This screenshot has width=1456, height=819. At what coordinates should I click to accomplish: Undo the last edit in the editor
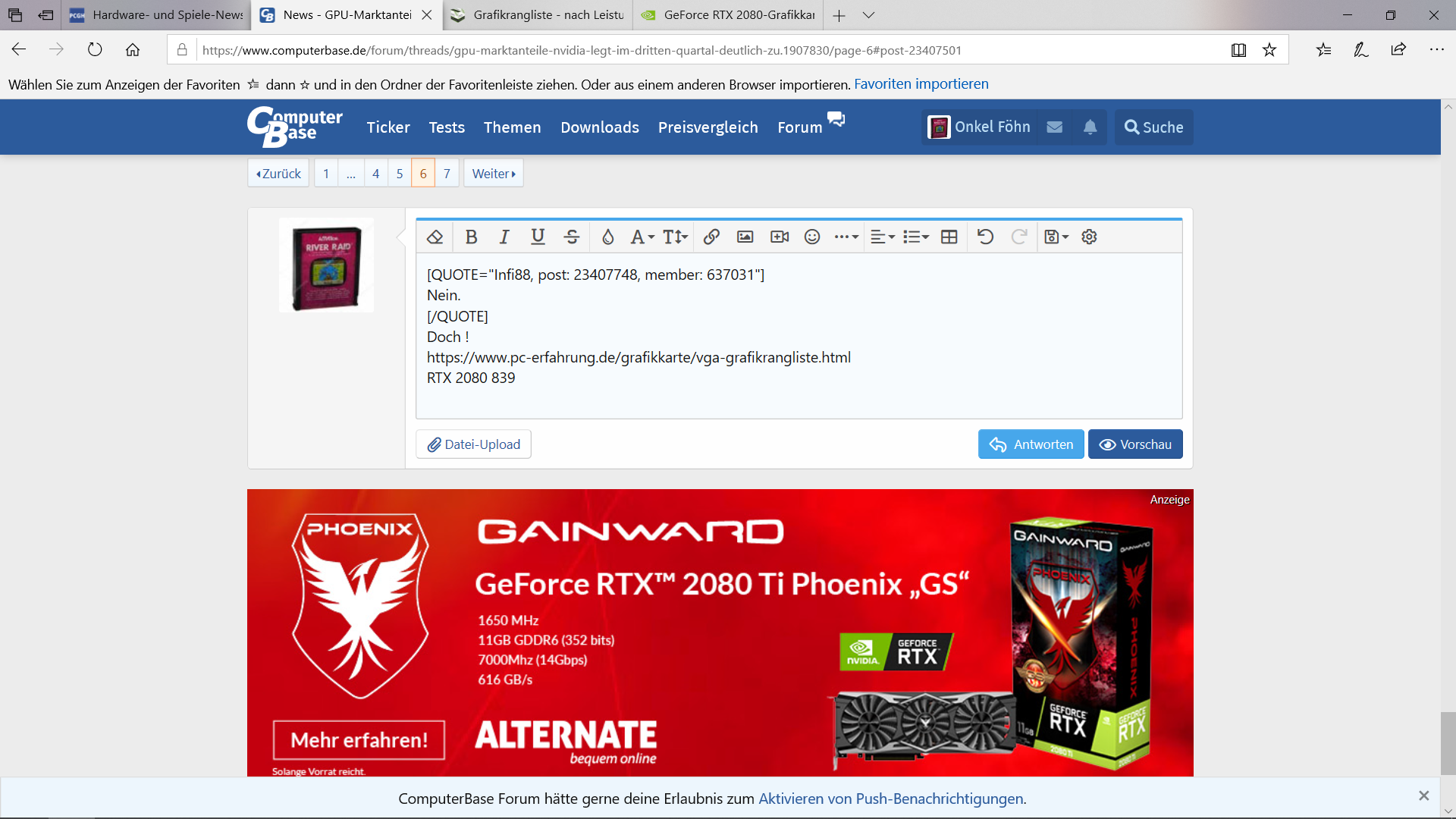[x=985, y=237]
